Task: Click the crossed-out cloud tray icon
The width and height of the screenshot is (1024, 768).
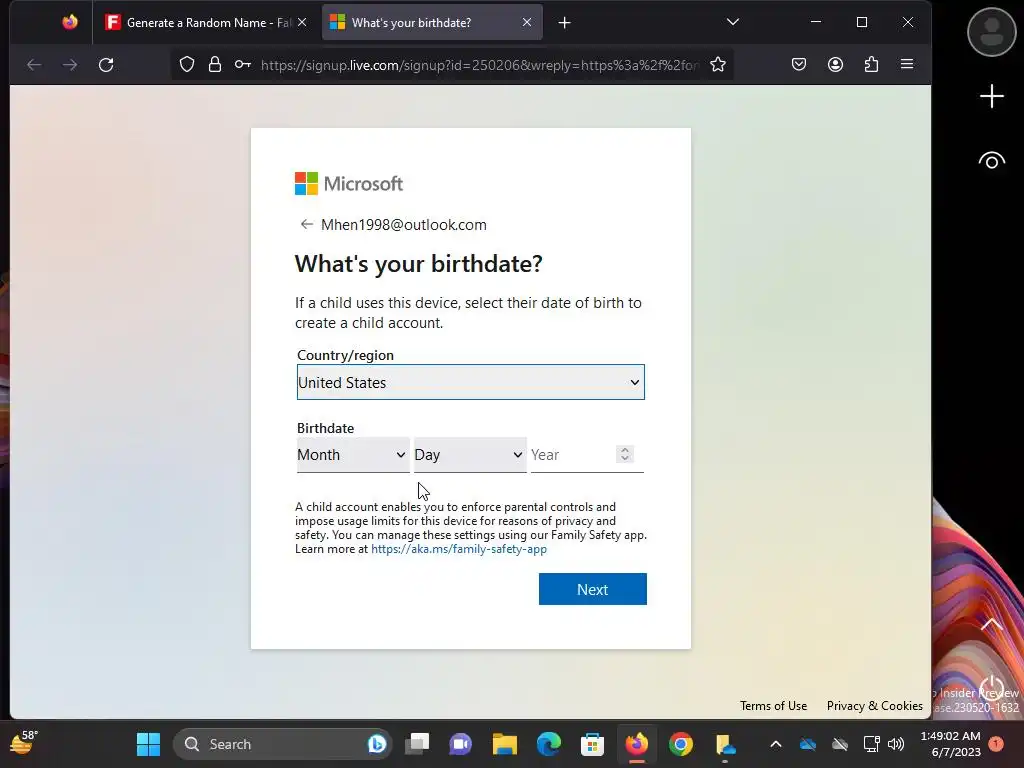Action: click(x=840, y=744)
